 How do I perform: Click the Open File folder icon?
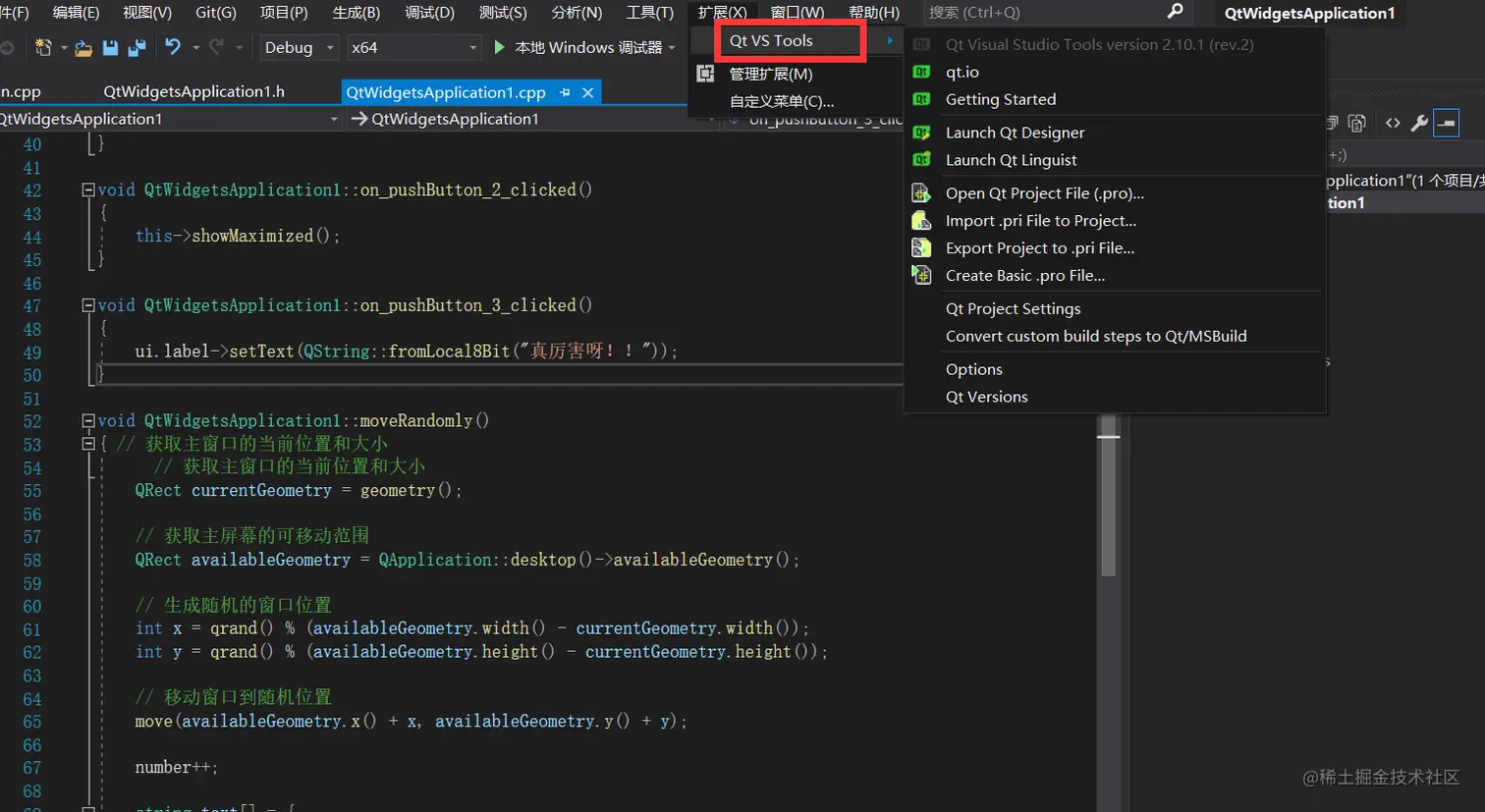tap(83, 48)
